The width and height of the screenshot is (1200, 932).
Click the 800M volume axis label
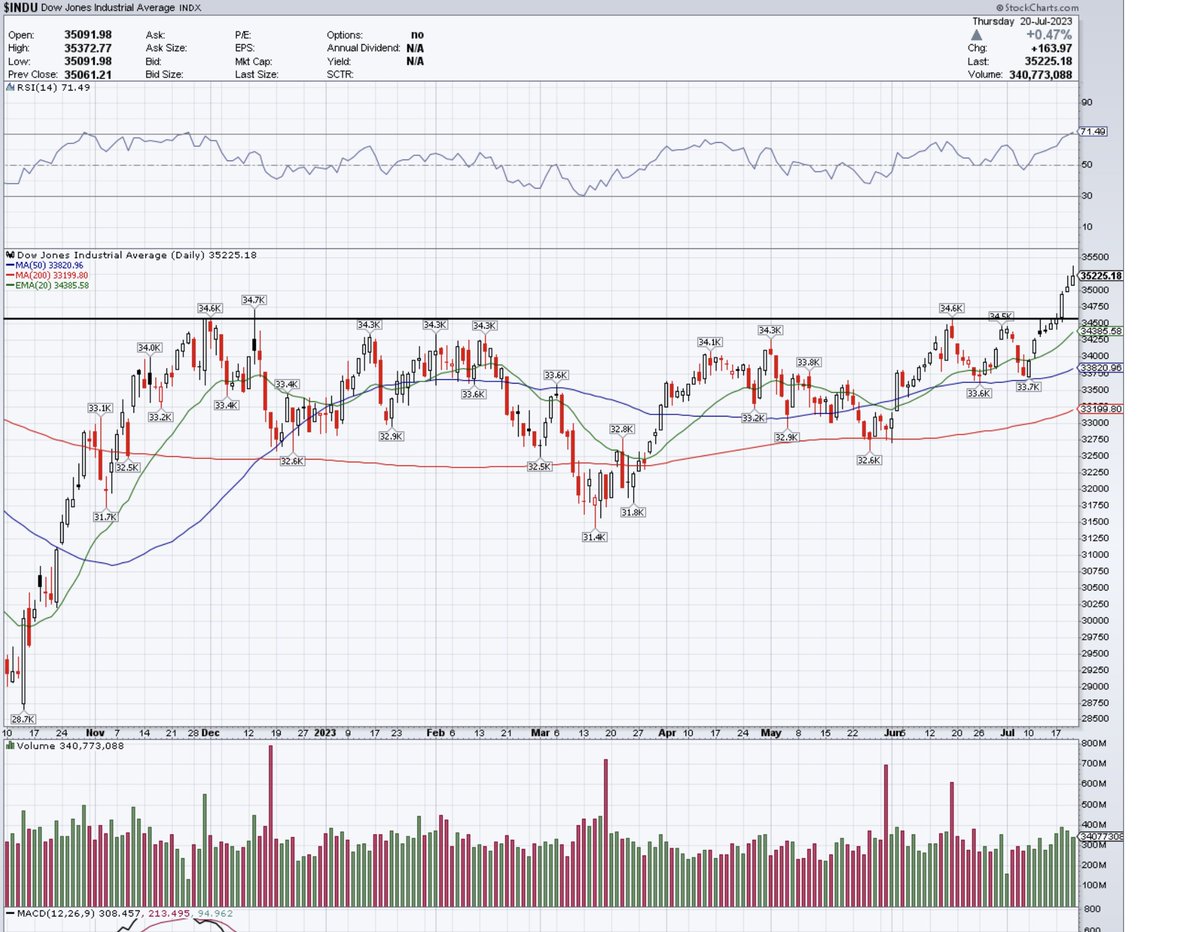tap(1092, 743)
